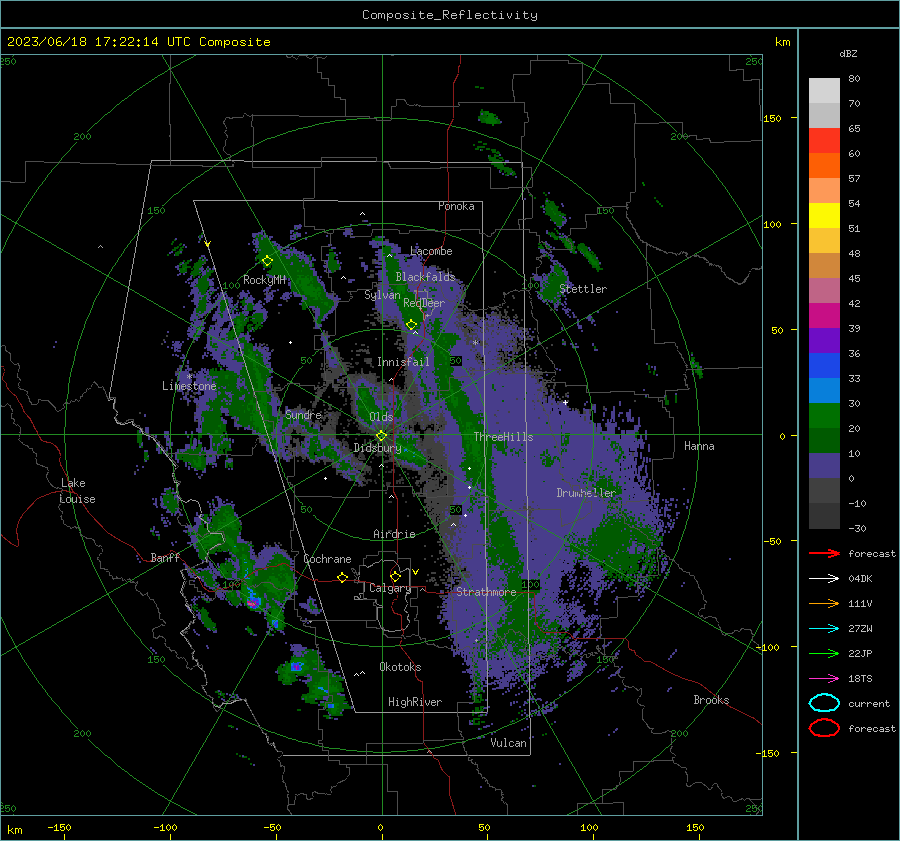900x841 pixels.
Task: Click the Cochrane city label
Action: click(327, 559)
